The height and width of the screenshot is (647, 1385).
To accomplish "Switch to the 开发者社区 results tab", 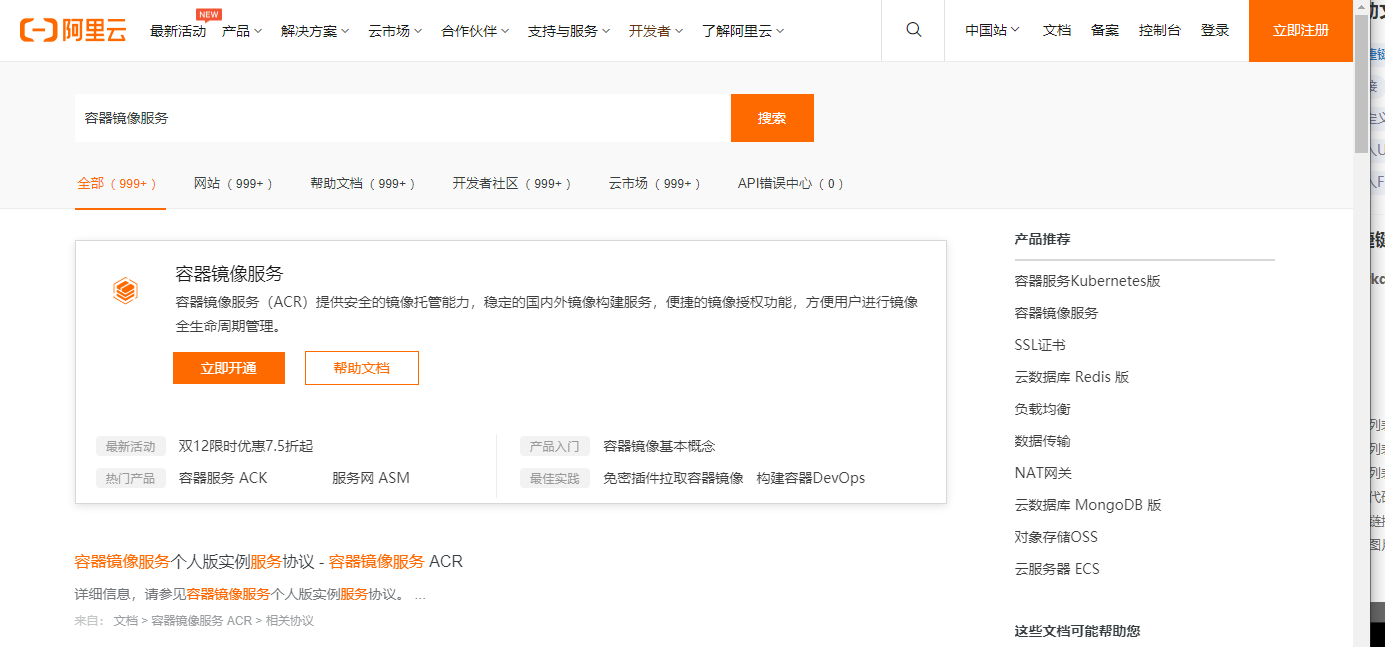I will click(512, 184).
